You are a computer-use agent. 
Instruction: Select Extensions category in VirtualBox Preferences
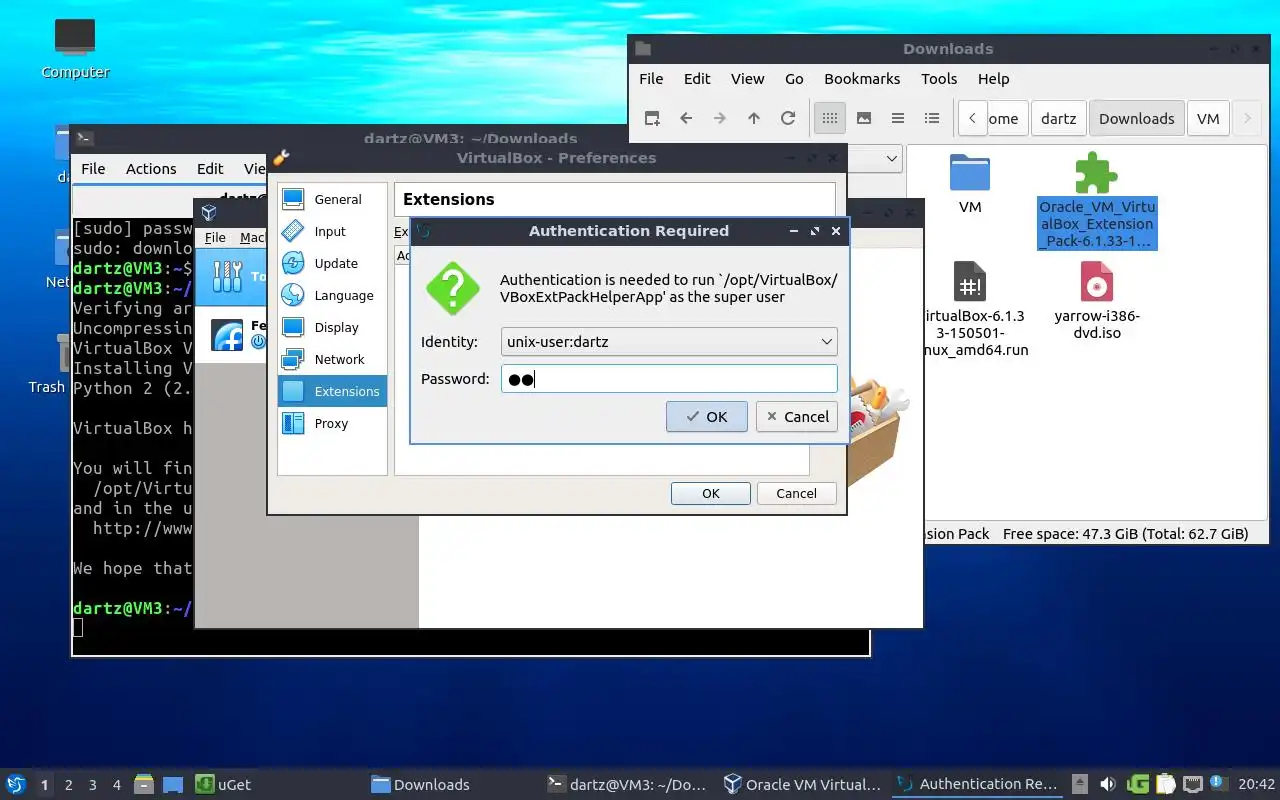332,391
